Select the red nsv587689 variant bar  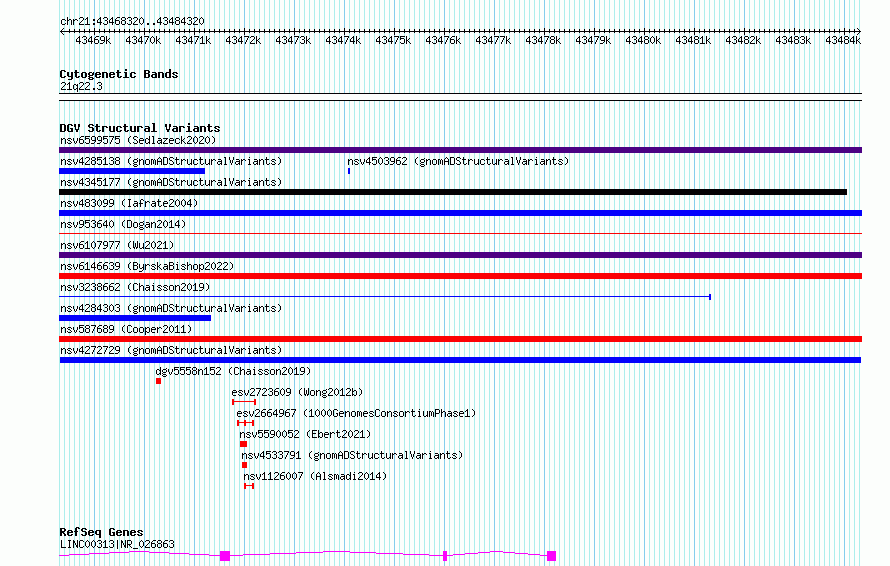coord(460,339)
